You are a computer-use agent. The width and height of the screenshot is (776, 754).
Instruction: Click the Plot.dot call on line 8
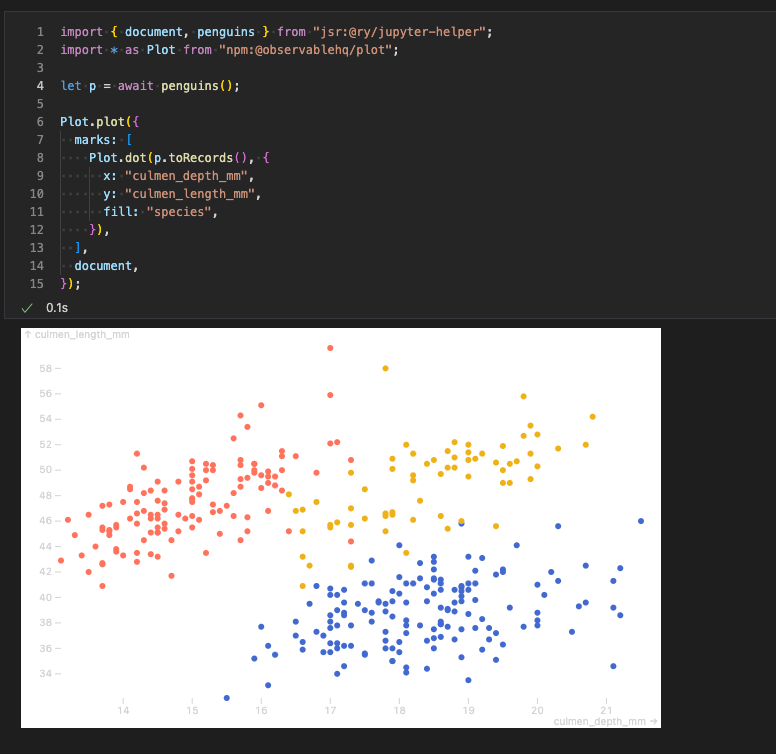pyautogui.click(x=116, y=158)
